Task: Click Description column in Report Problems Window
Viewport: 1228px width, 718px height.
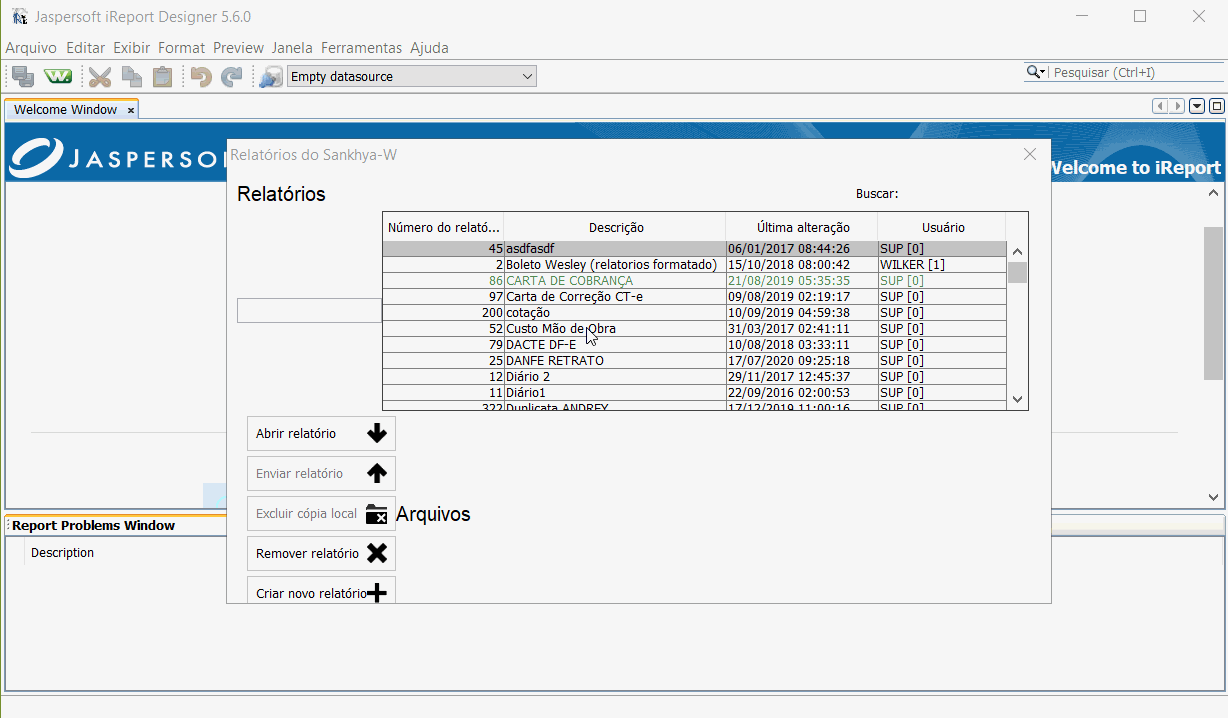Action: [x=62, y=552]
